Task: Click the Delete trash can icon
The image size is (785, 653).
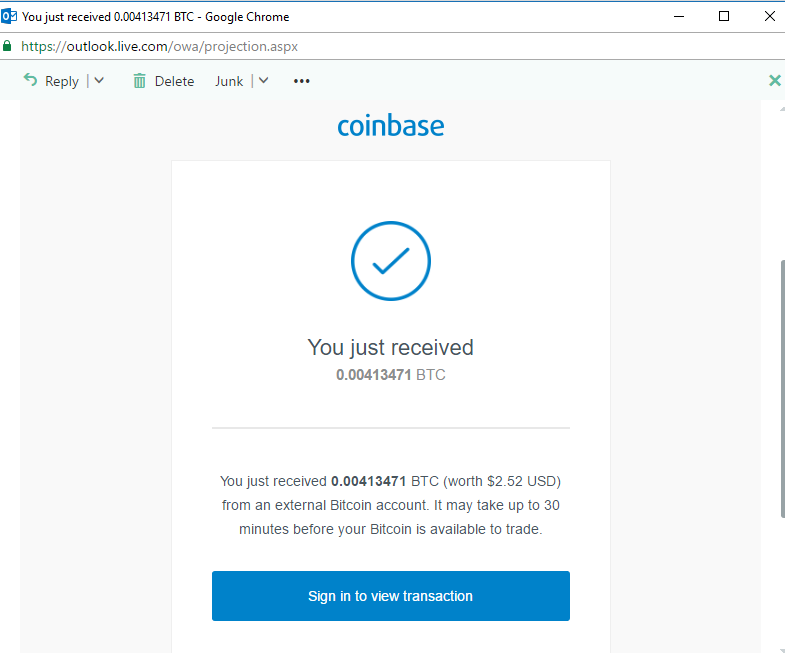Action: click(x=140, y=81)
